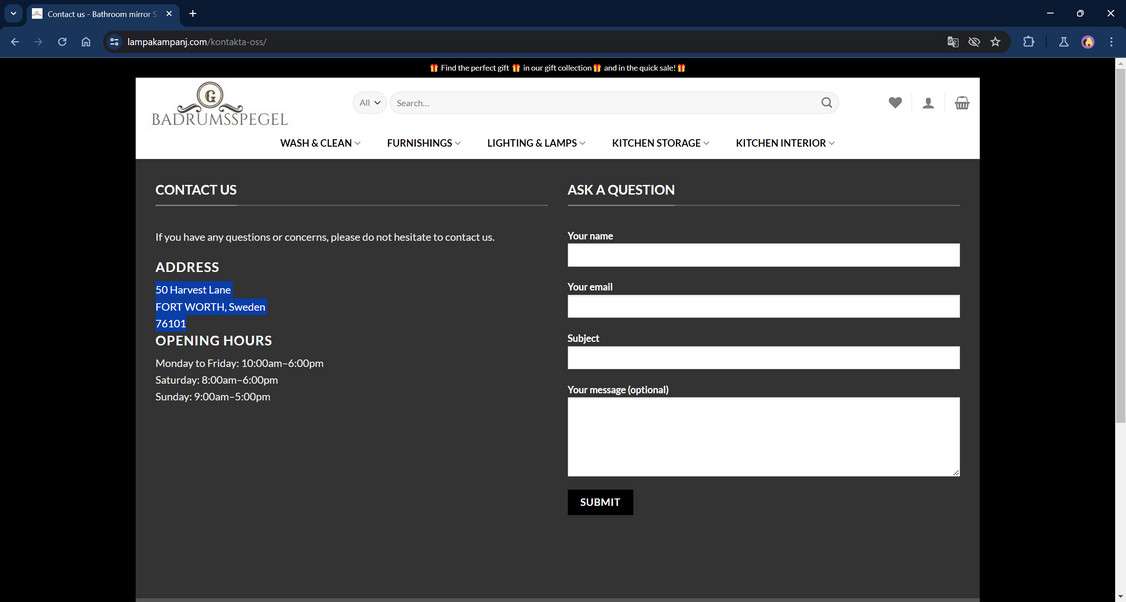Image resolution: width=1126 pixels, height=602 pixels.
Task: Click the translate page icon
Action: coord(953,42)
